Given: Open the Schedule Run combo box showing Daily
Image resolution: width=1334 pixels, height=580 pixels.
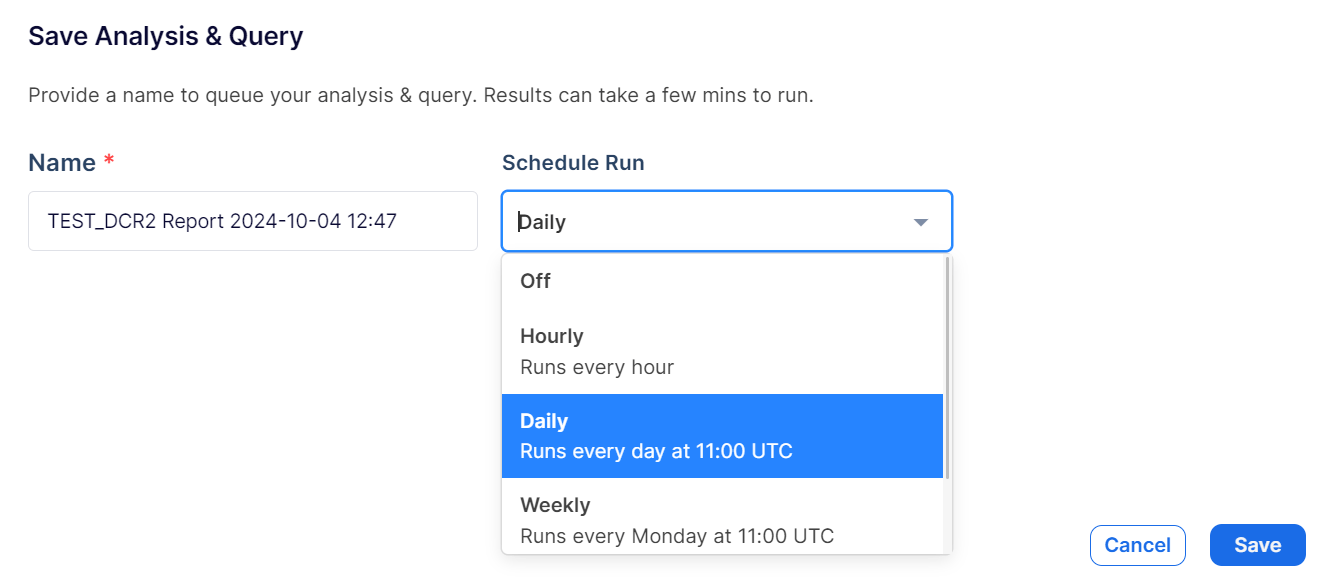Looking at the screenshot, I should pos(727,221).
